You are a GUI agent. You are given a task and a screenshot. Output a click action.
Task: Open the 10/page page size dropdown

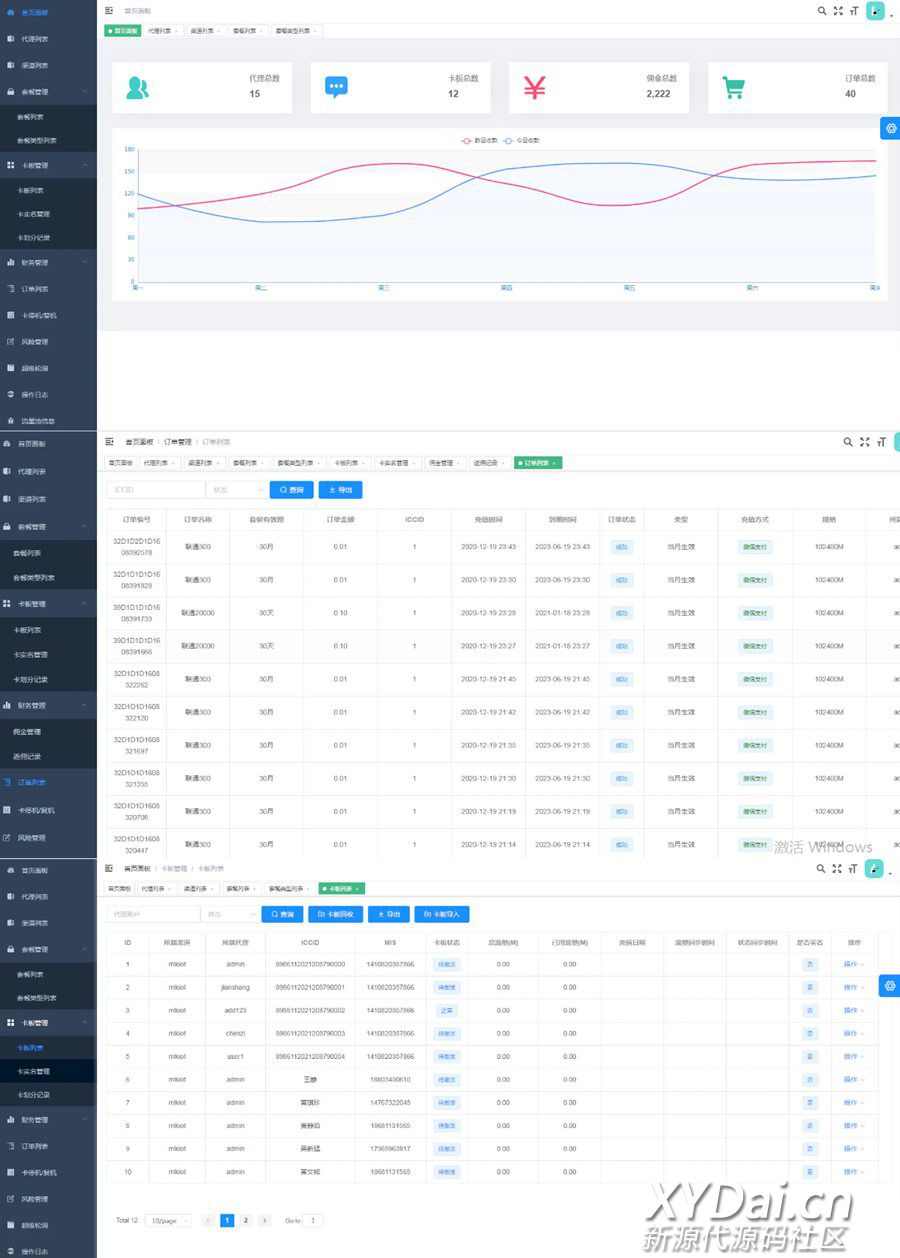168,1221
